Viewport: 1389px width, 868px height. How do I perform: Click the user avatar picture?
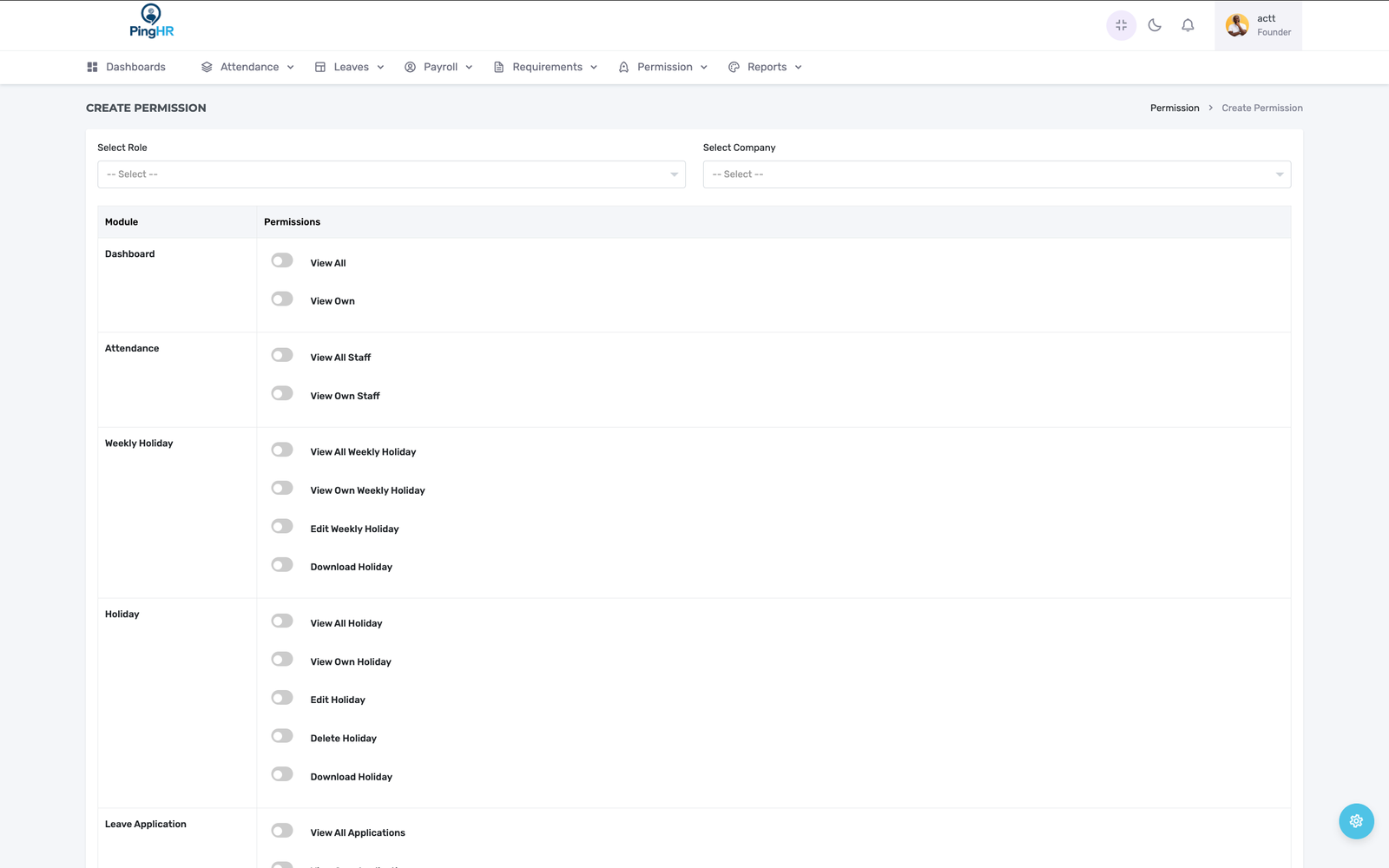pyautogui.click(x=1237, y=25)
